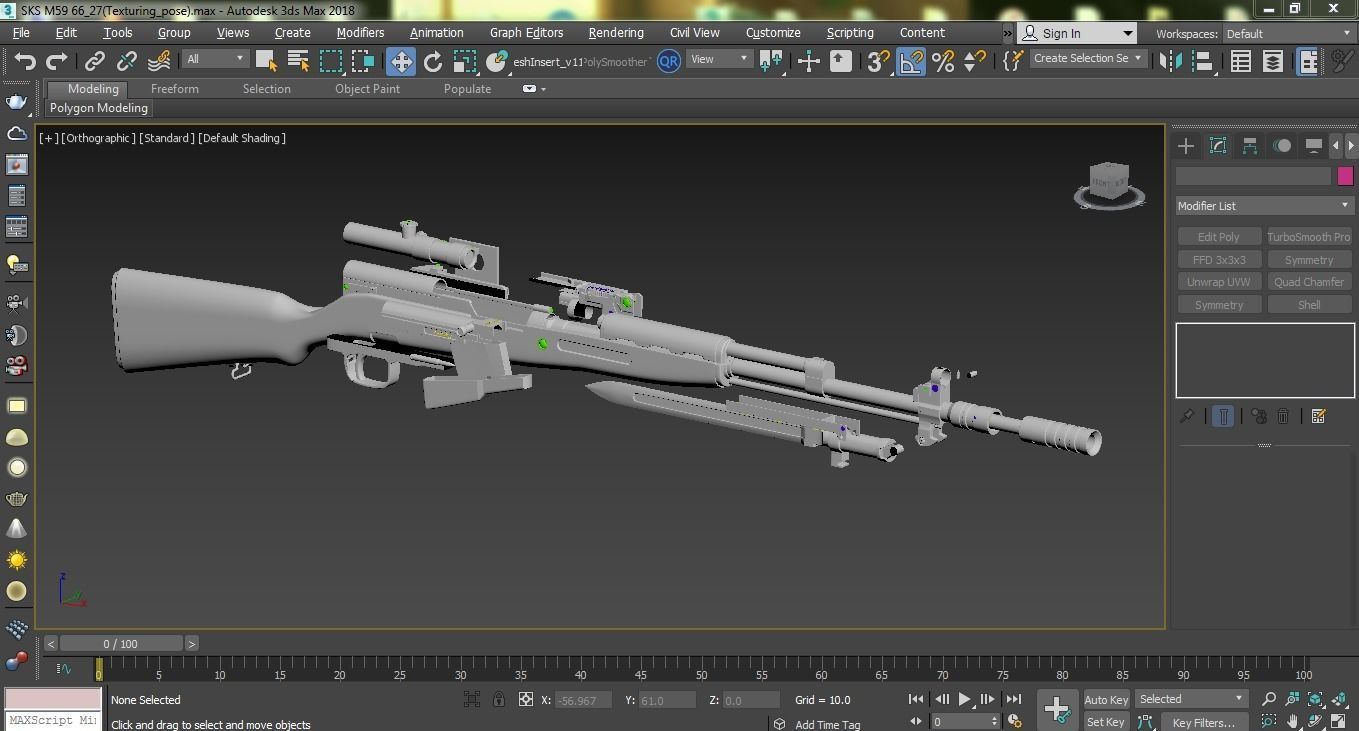
Task: Click the Undo arrow in main toolbar
Action: pos(25,61)
